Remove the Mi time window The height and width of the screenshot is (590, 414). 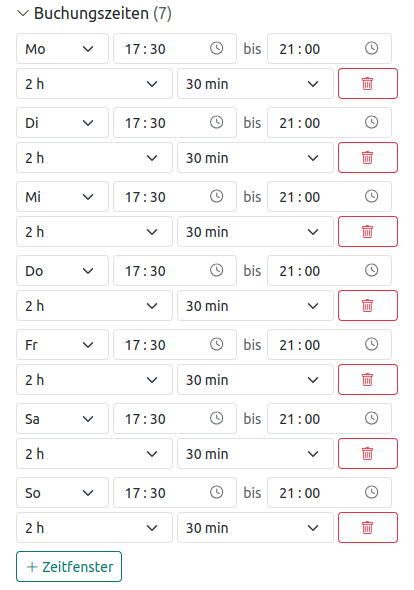click(368, 231)
